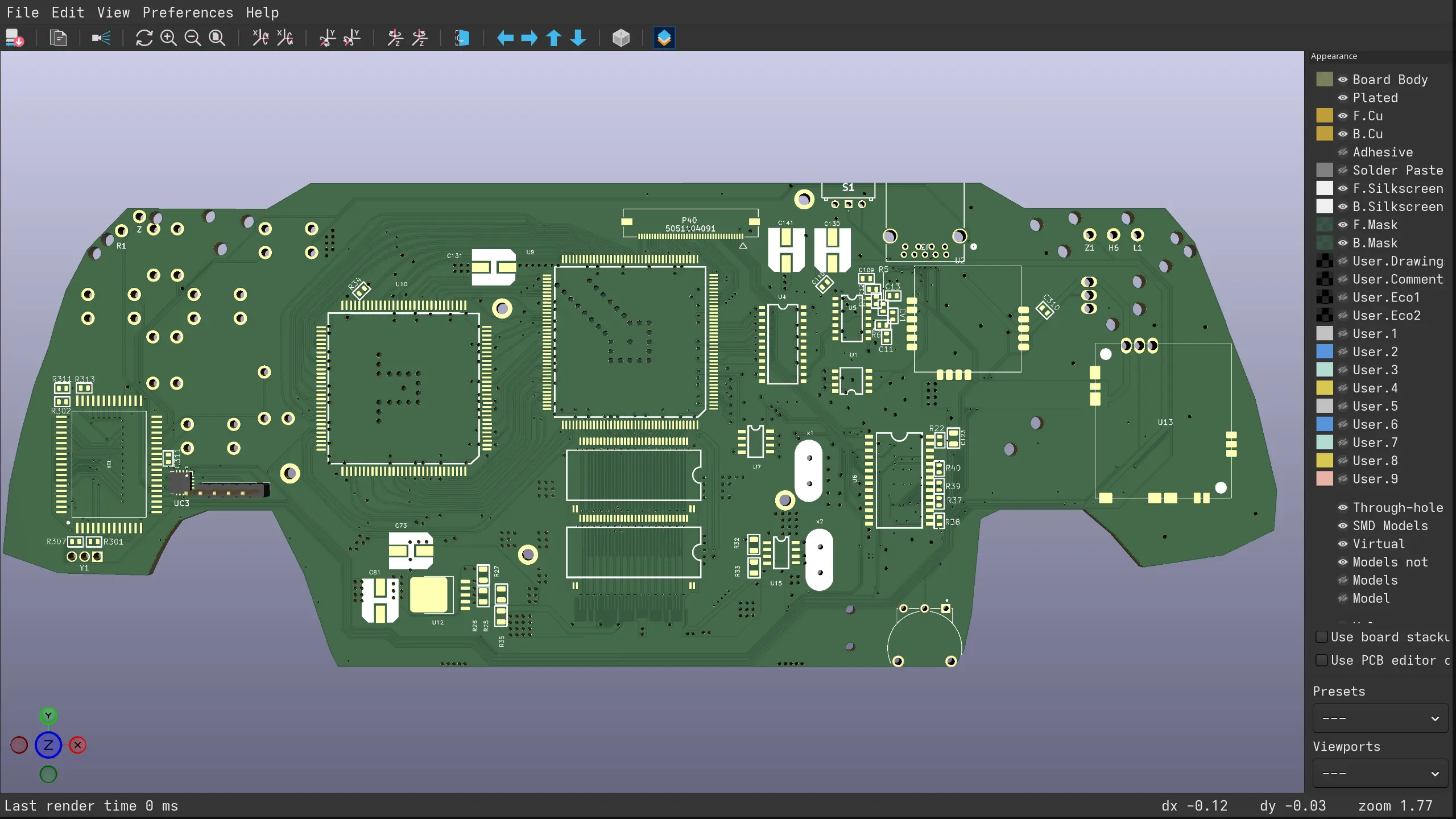
Task: Show the Solder Paste layer
Action: [x=1343, y=170]
